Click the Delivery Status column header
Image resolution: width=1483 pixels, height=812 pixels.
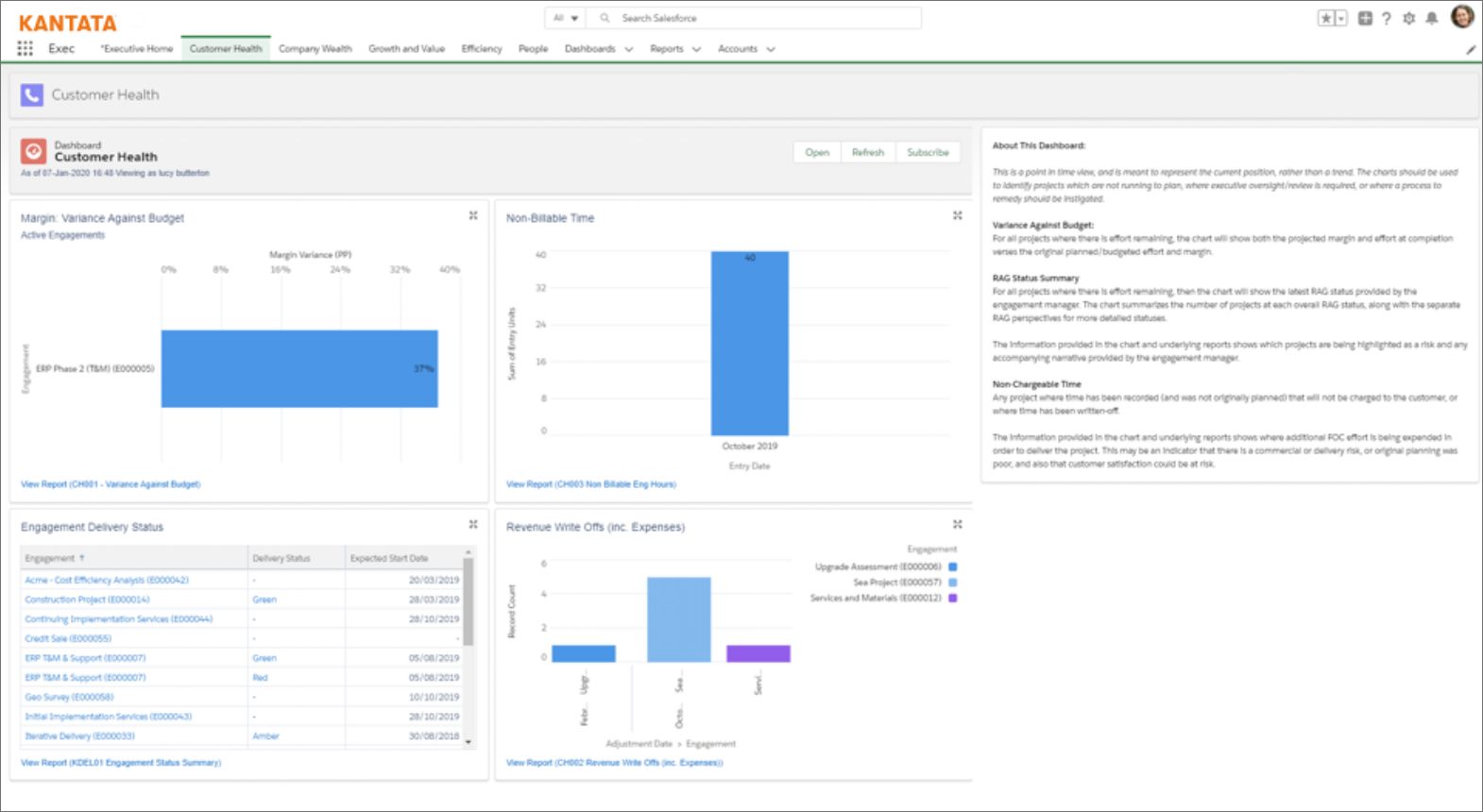296,558
